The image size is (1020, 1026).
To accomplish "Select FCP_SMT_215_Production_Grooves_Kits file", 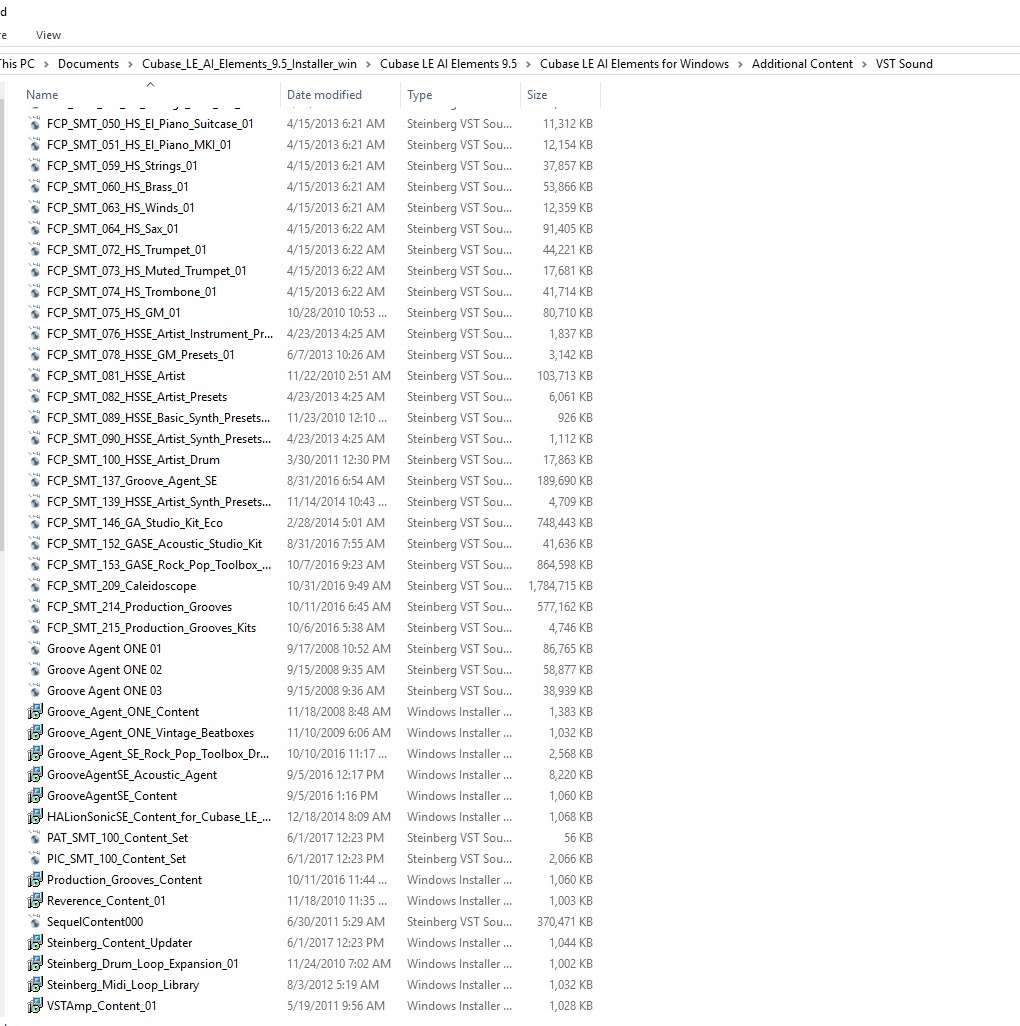I will click(151, 628).
